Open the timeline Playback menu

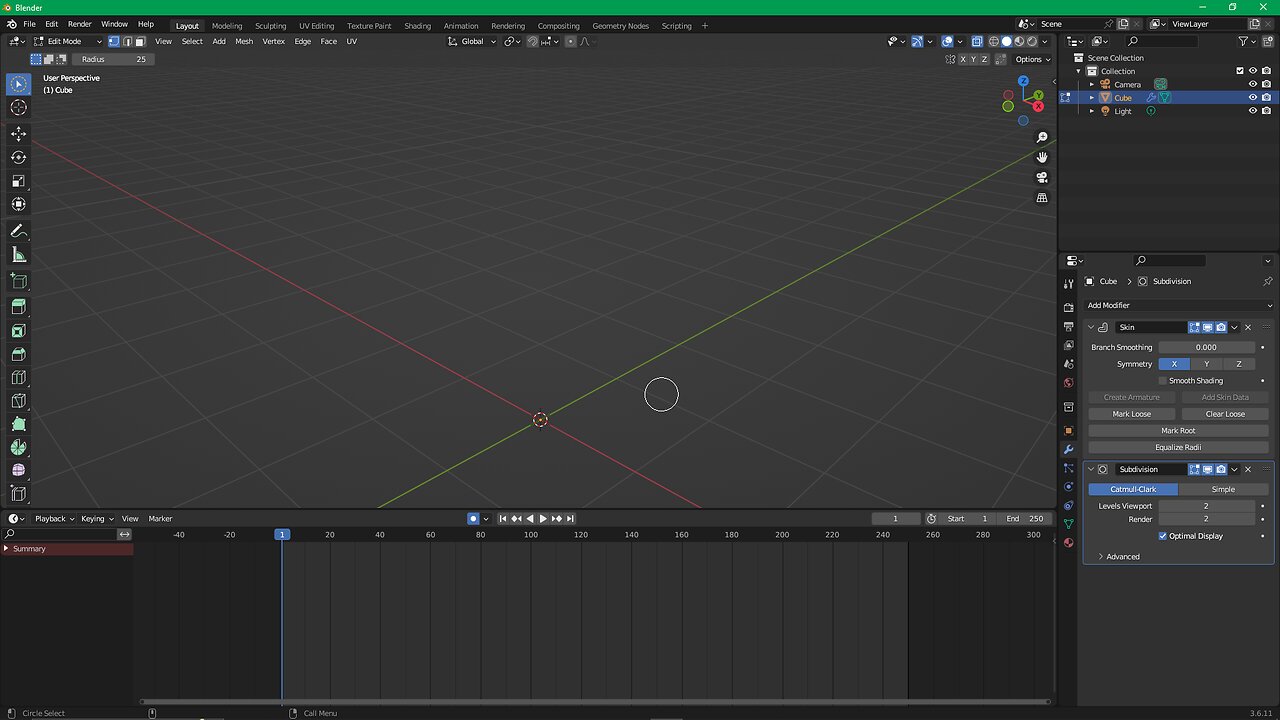53,518
